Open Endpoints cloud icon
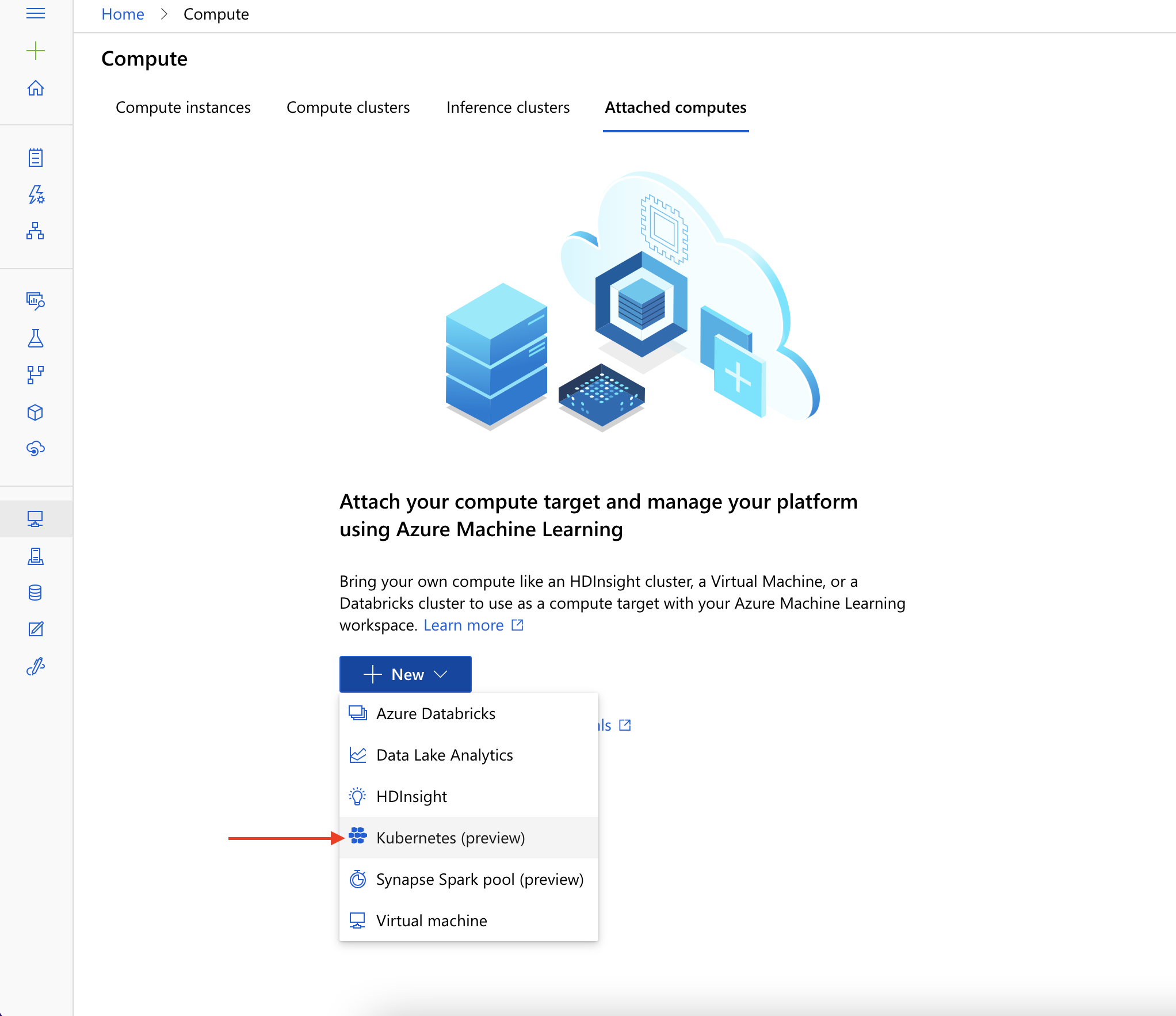This screenshot has width=1176, height=1016. click(x=36, y=448)
